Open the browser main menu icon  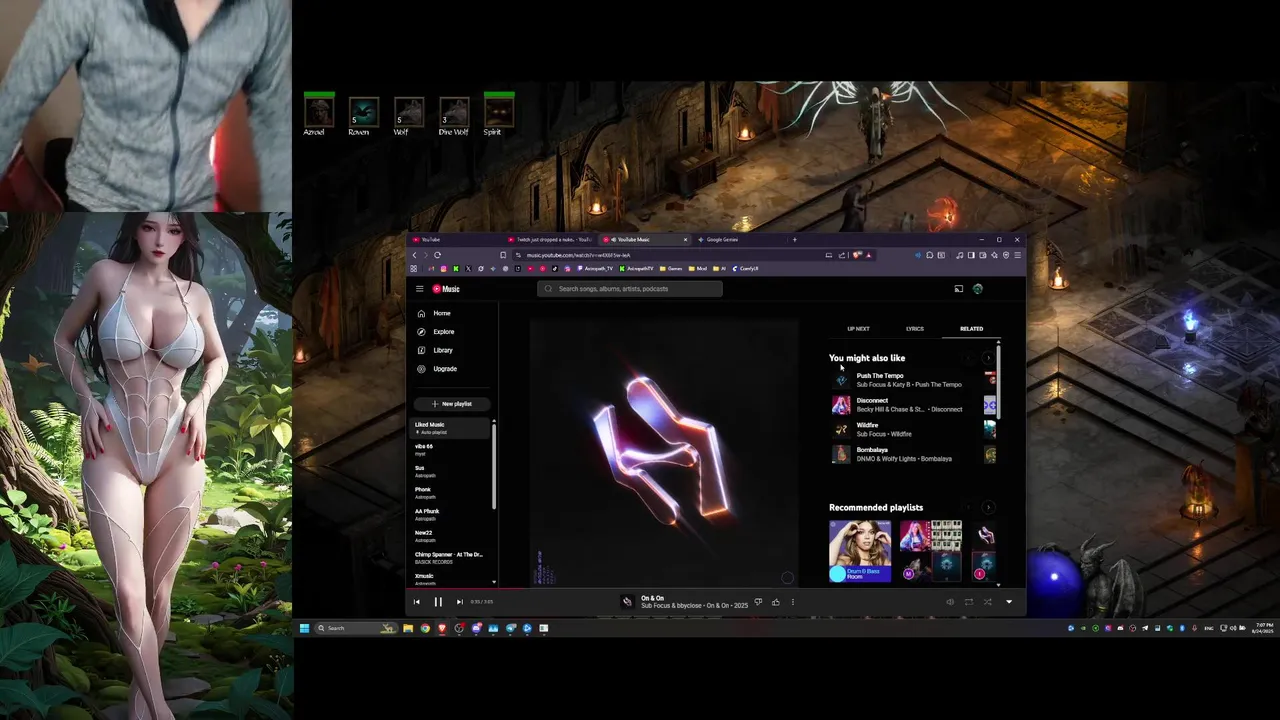click(x=1017, y=255)
